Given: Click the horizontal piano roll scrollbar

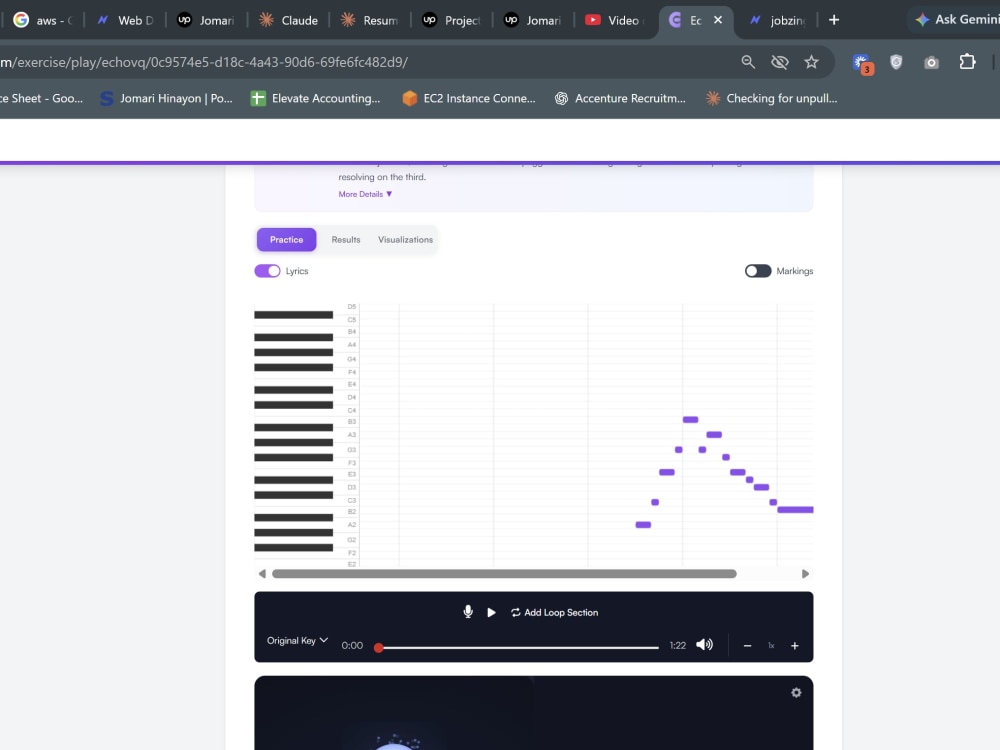Looking at the screenshot, I should [504, 574].
